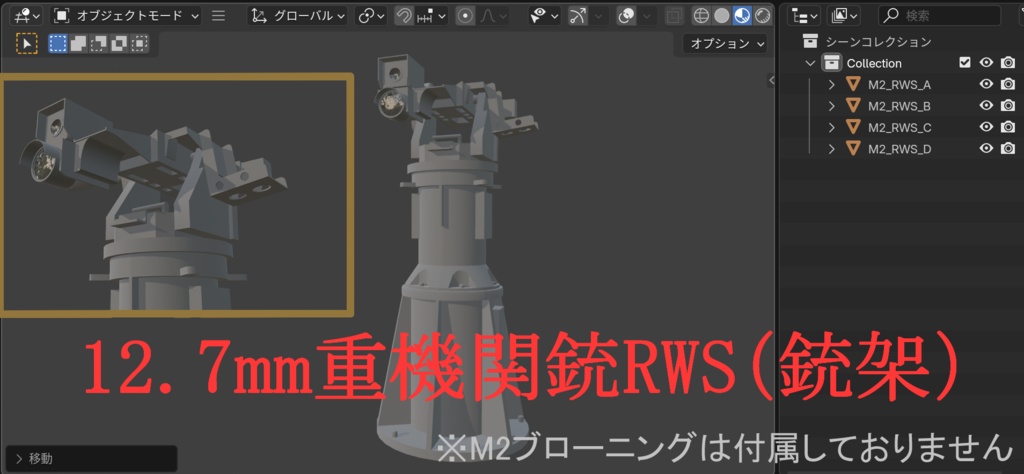
Task: Open the pivot point dropdown
Action: (x=371, y=16)
